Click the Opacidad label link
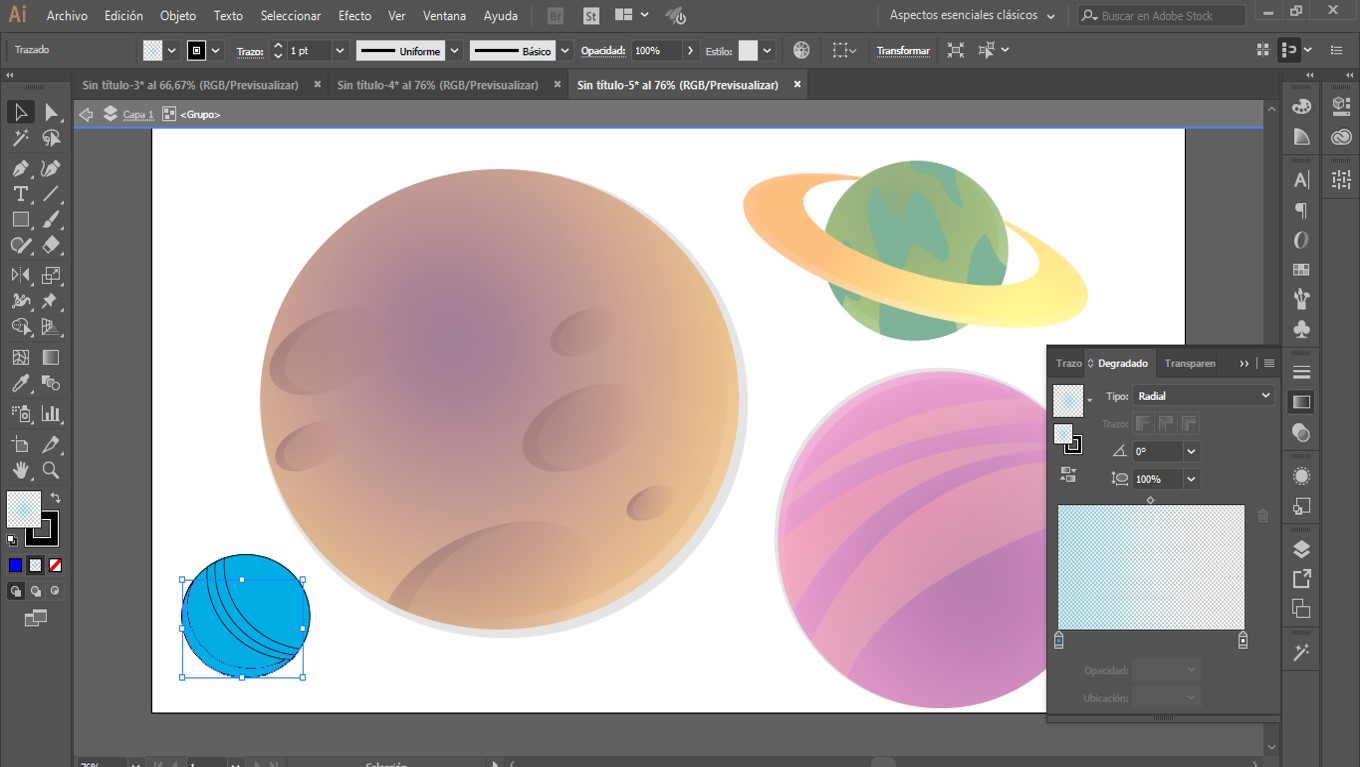Image resolution: width=1360 pixels, height=767 pixels. pos(603,50)
